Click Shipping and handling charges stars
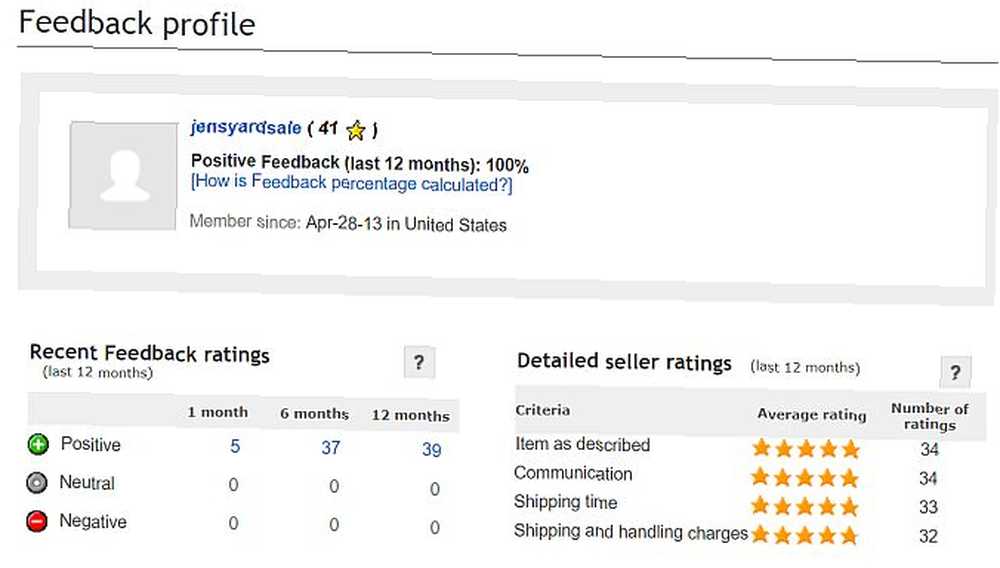 804,534
